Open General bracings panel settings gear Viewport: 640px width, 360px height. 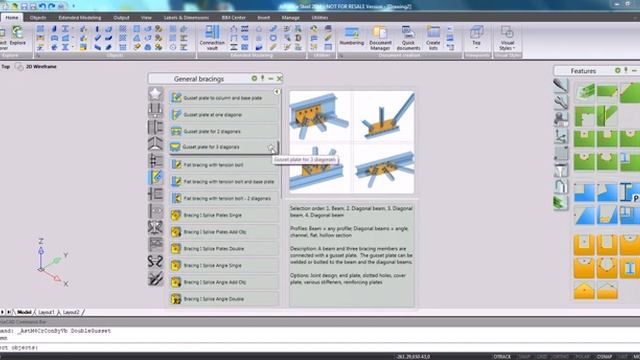tap(254, 78)
